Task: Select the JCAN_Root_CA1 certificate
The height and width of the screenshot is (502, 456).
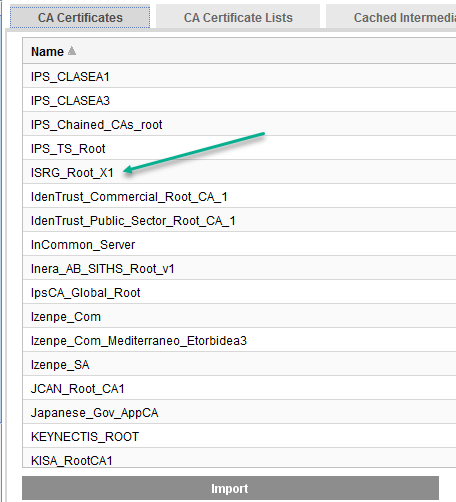Action: coord(239,388)
